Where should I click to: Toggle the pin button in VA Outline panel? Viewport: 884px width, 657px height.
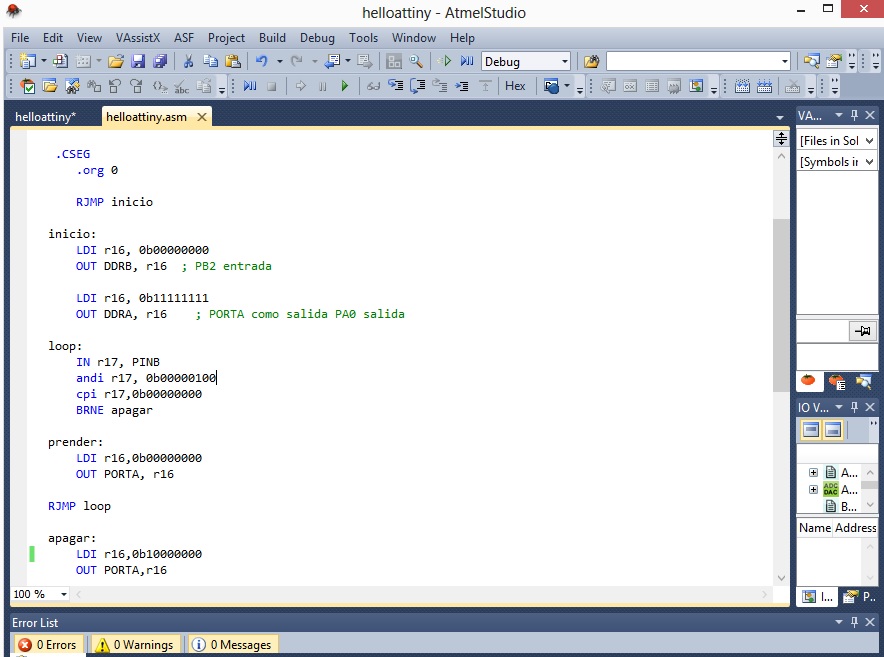click(x=862, y=331)
